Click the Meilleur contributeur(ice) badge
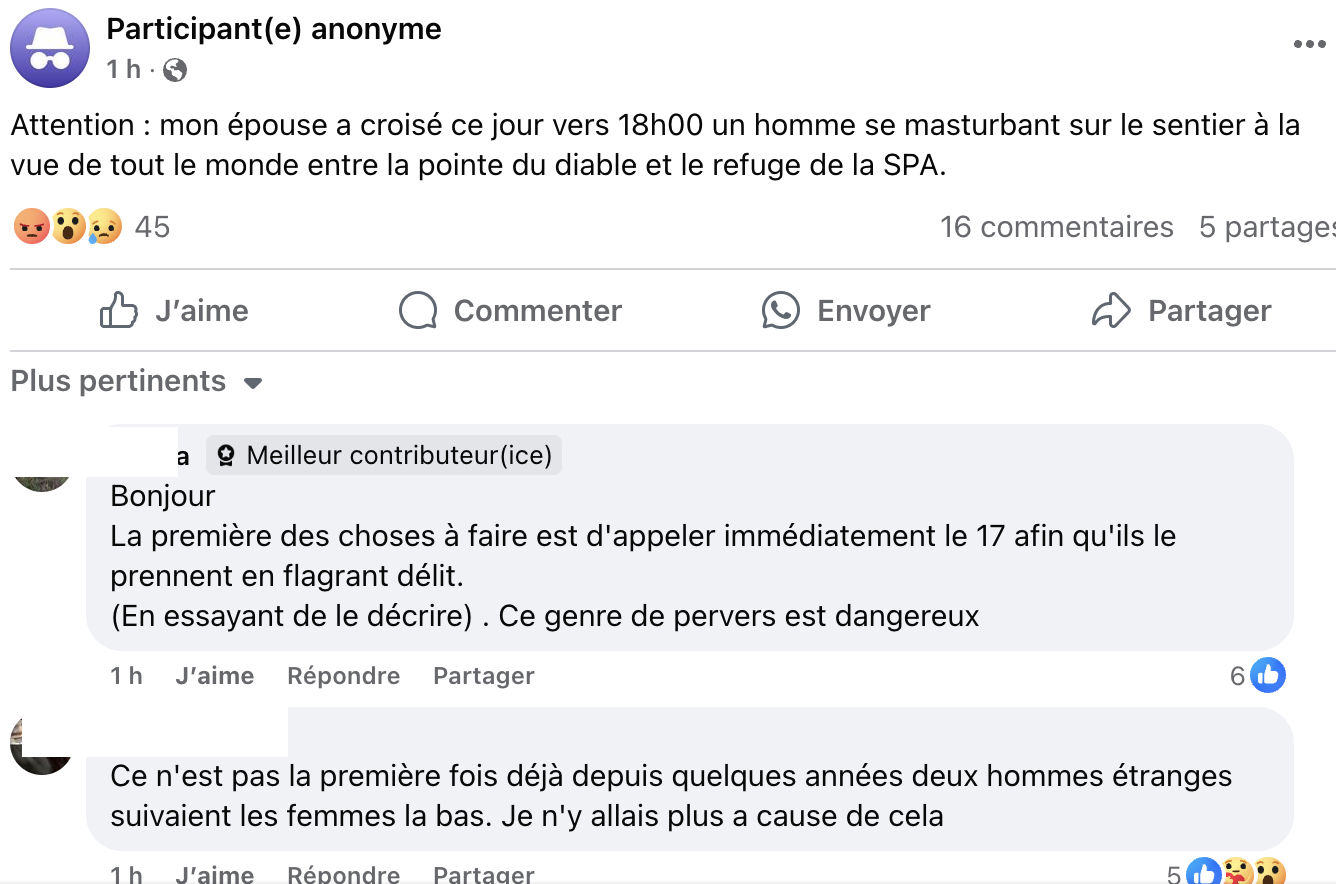This screenshot has width=1336, height=884. (385, 456)
